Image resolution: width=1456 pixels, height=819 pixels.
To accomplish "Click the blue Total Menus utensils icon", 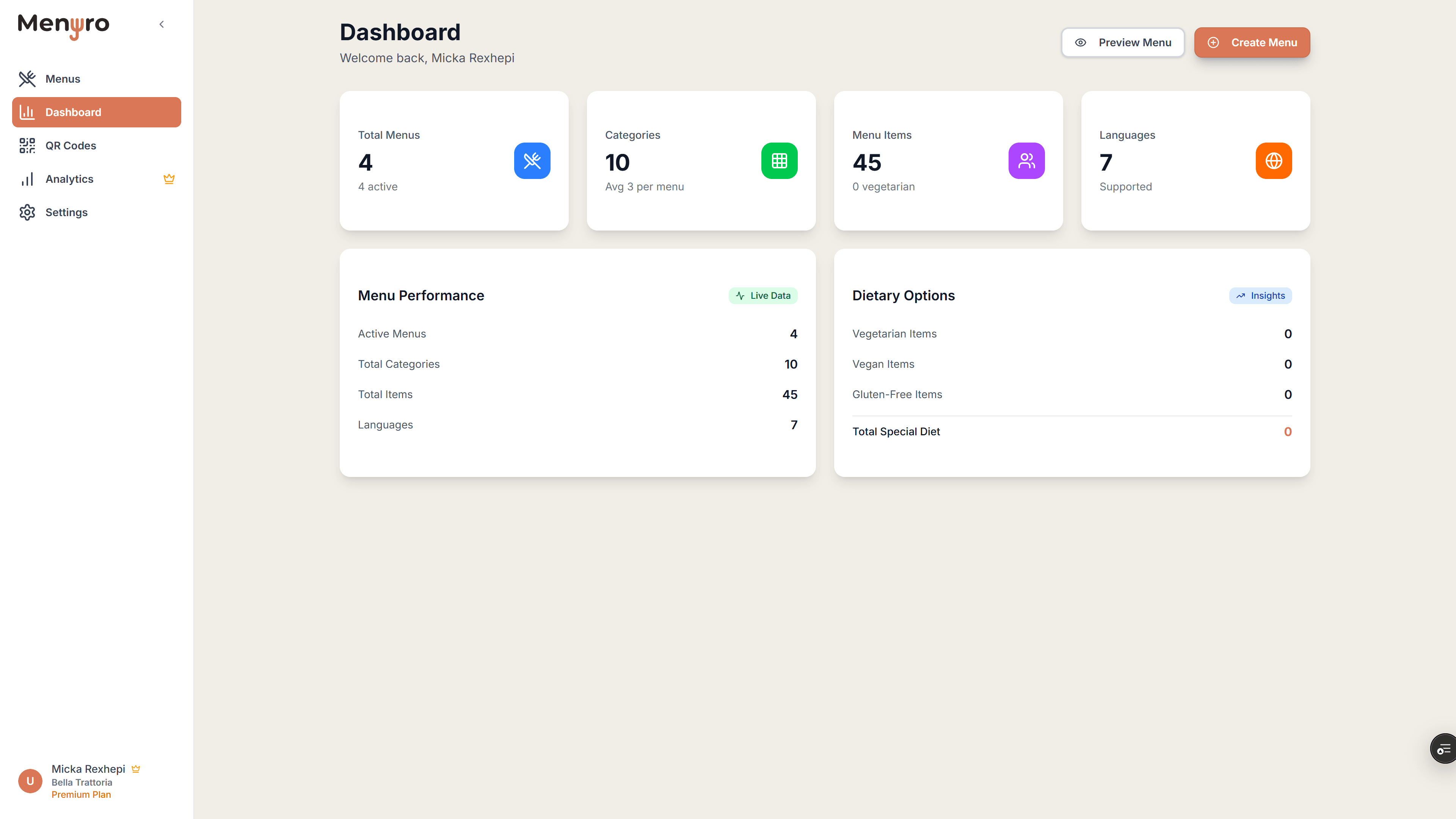I will tap(532, 160).
